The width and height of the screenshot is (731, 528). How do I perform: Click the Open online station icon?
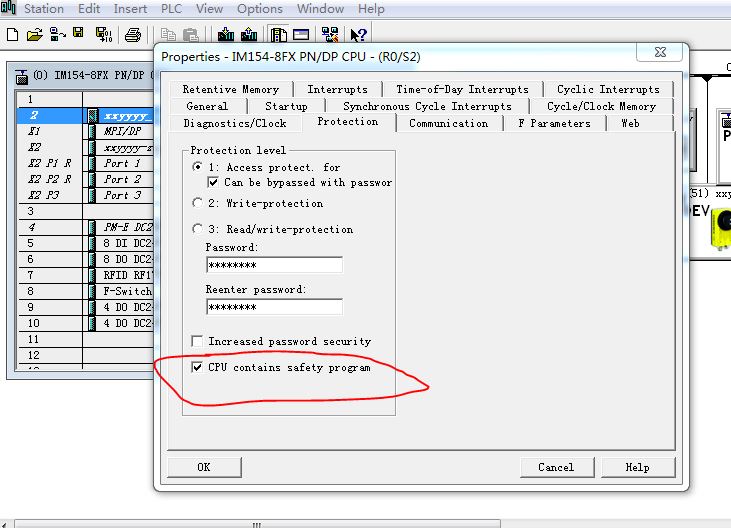pos(57,34)
